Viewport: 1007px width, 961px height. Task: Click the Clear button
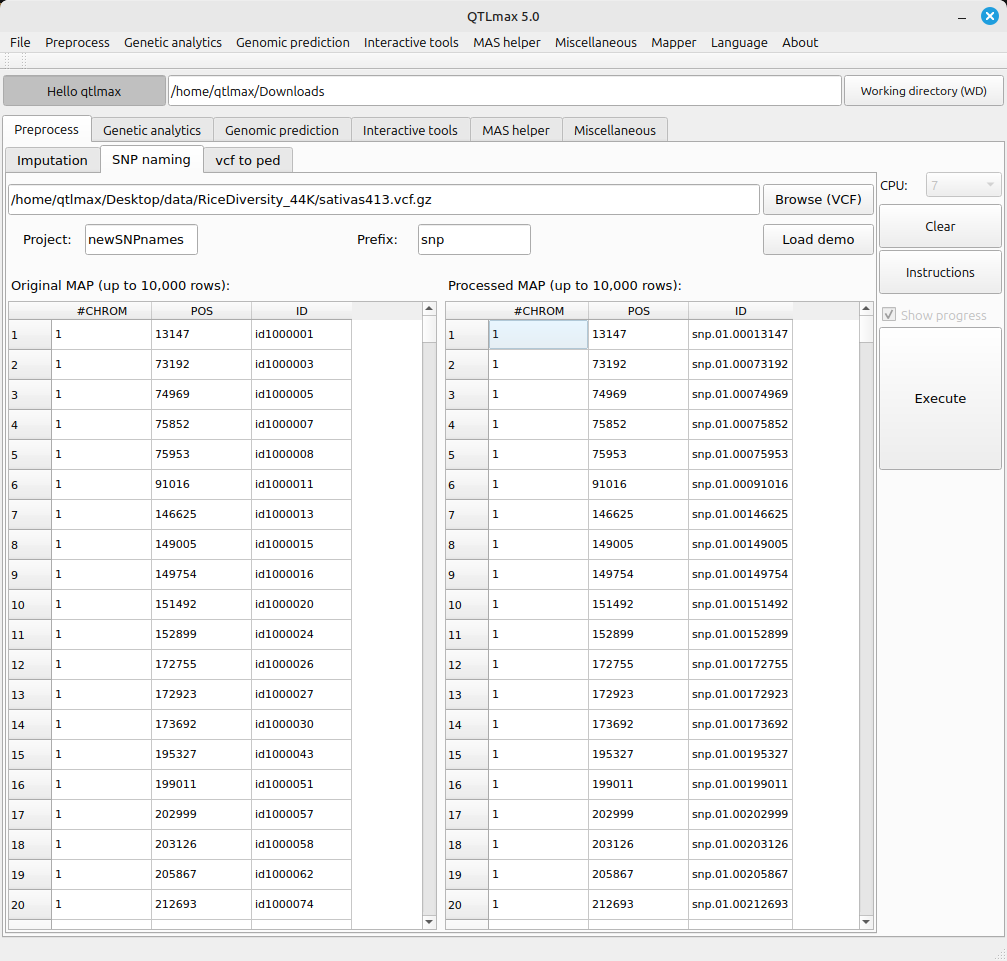click(940, 226)
